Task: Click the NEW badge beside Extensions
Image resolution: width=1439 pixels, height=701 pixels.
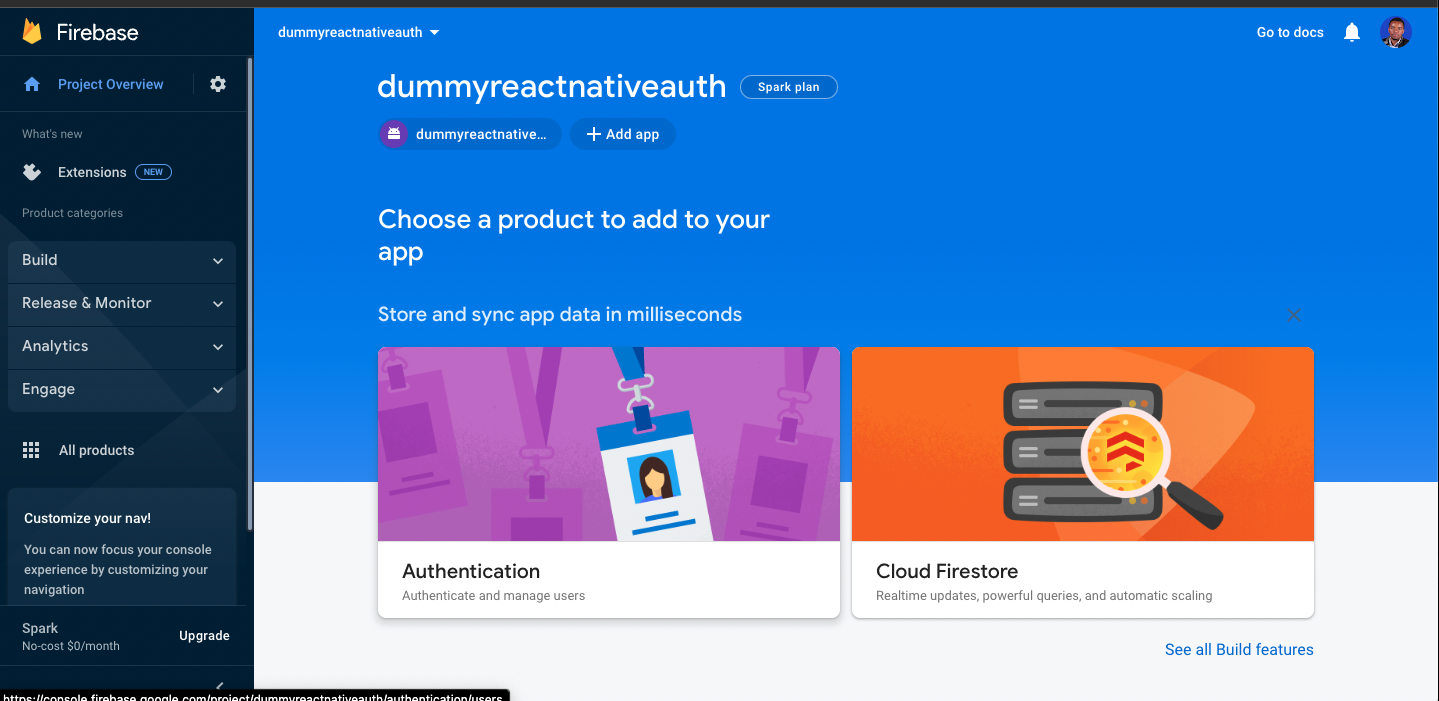Action: coord(154,172)
